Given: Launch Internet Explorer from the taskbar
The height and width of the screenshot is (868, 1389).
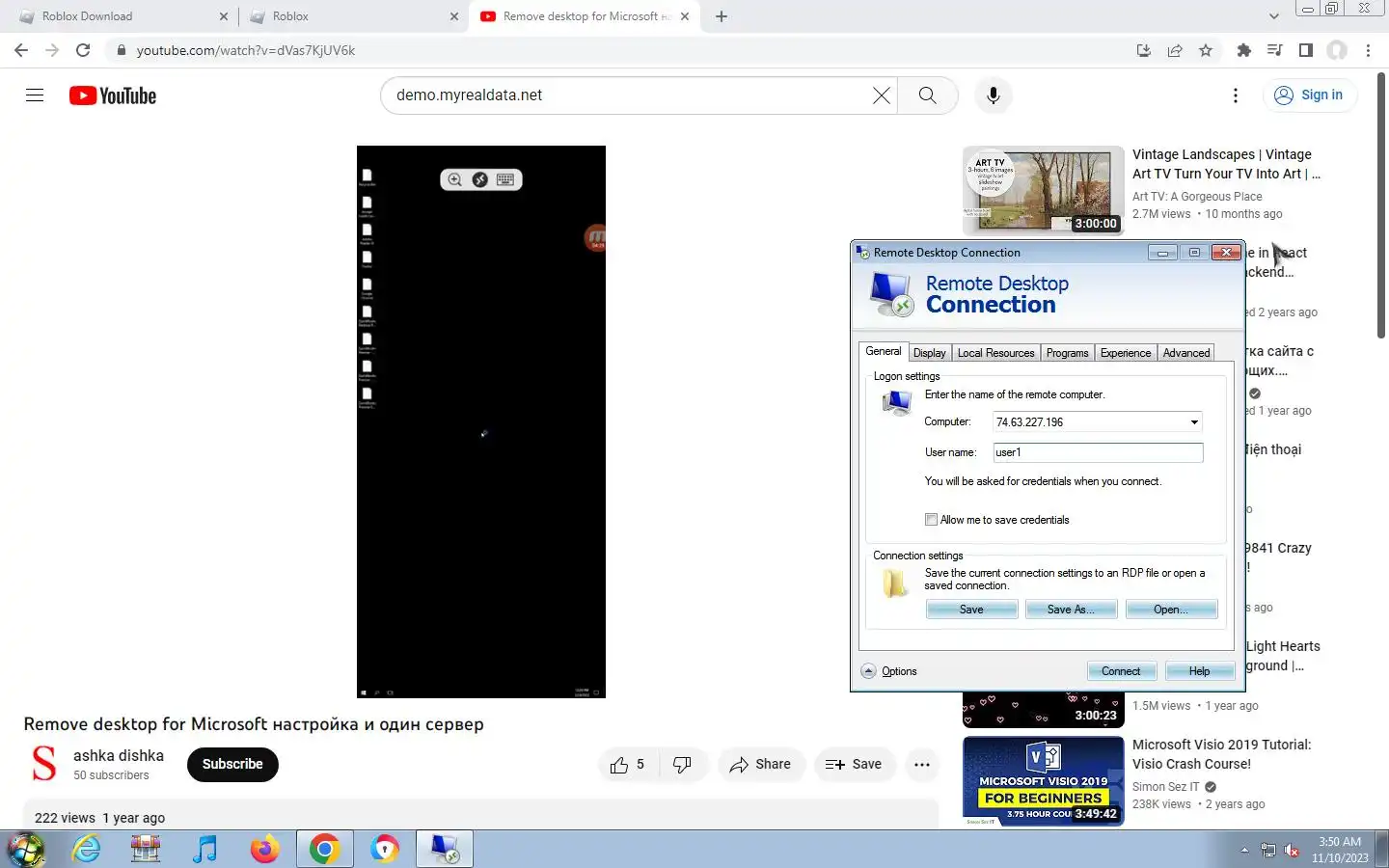Looking at the screenshot, I should (x=86, y=849).
